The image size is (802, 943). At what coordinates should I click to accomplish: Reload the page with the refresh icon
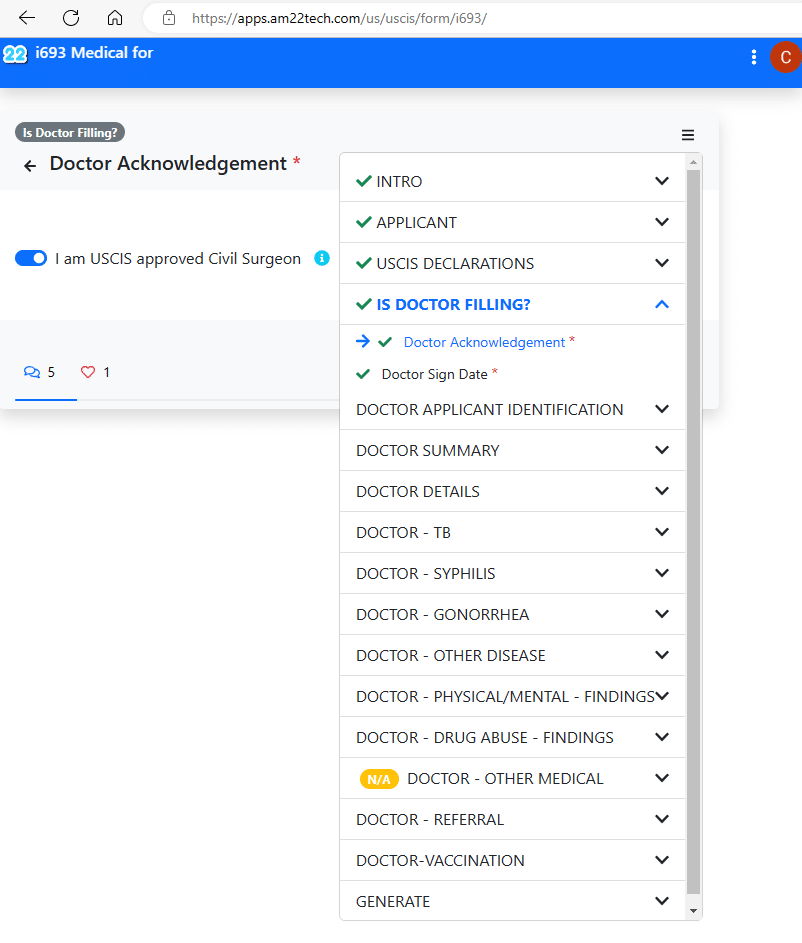(x=71, y=18)
